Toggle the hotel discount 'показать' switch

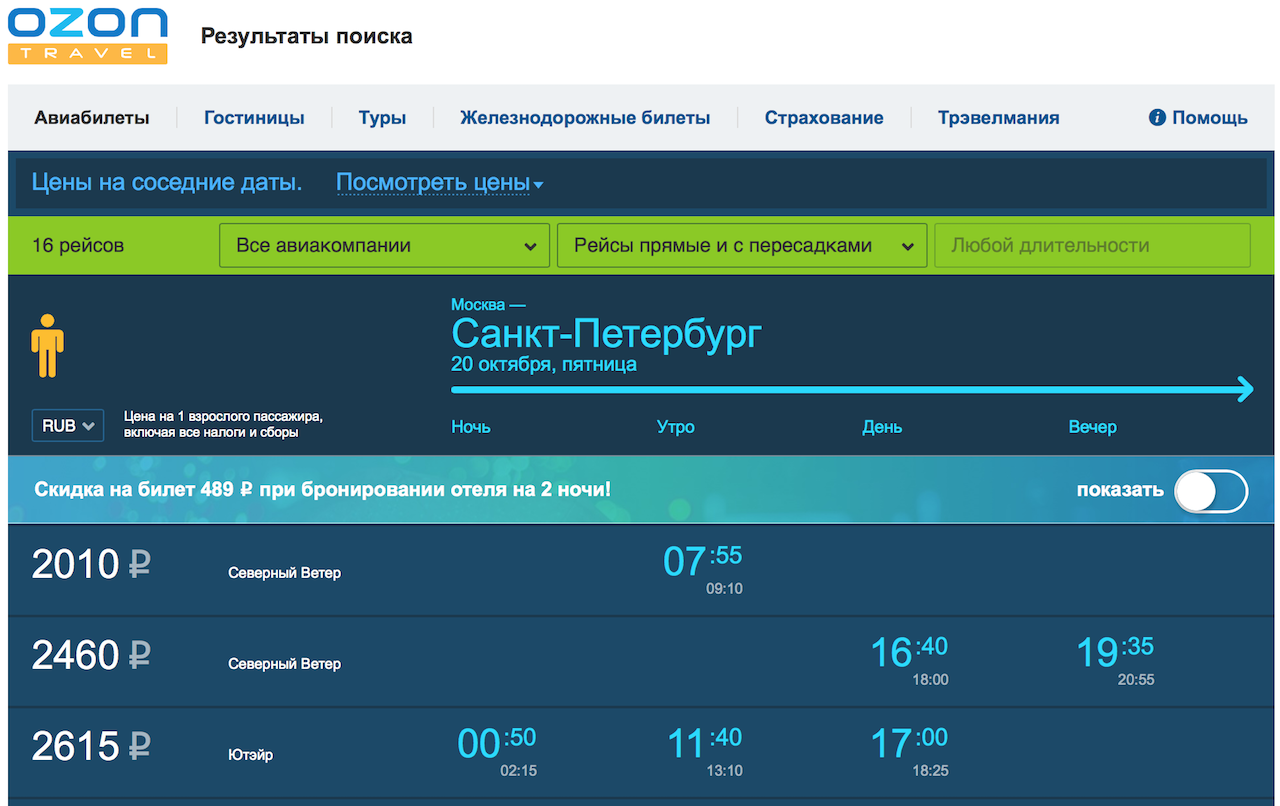[x=1211, y=491]
